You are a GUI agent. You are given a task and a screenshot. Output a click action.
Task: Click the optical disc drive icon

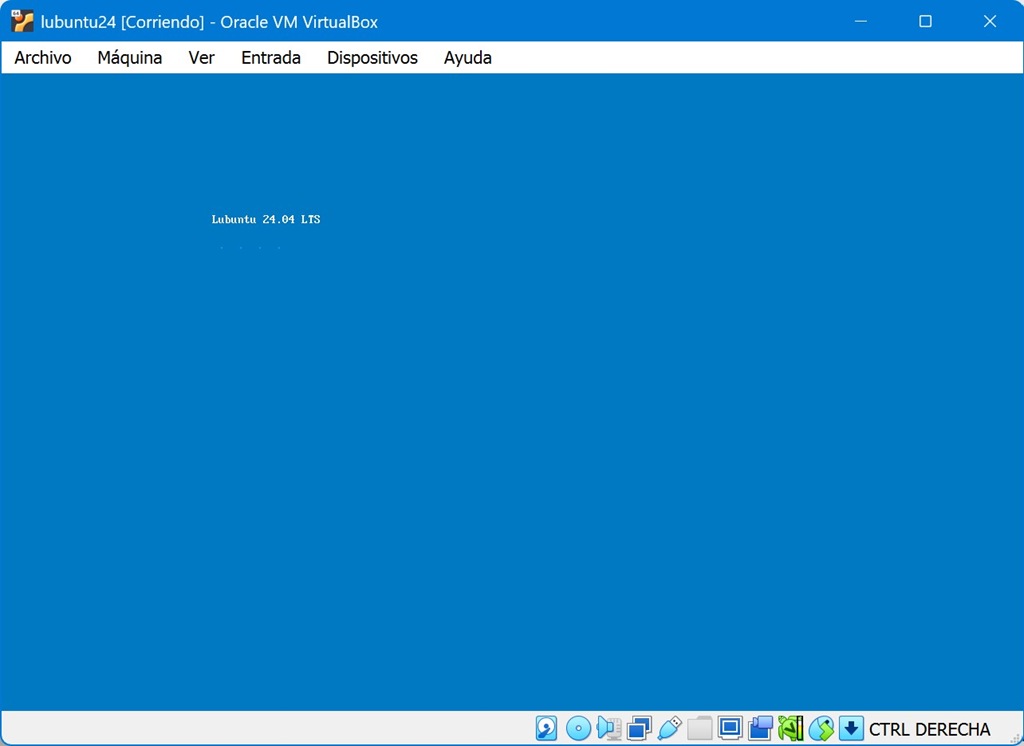coord(577,729)
